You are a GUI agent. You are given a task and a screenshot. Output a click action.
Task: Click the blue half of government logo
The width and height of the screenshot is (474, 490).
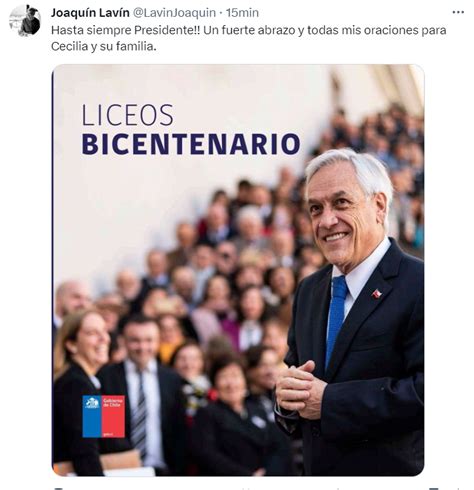pyautogui.click(x=92, y=416)
